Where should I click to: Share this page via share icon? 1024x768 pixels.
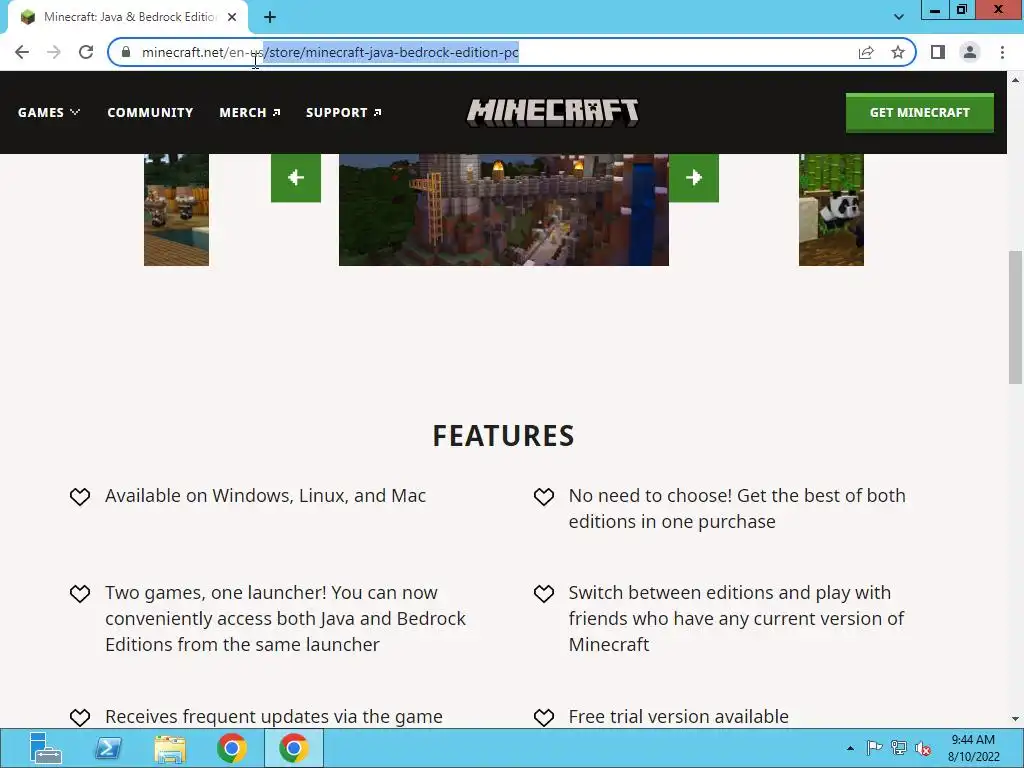866,52
